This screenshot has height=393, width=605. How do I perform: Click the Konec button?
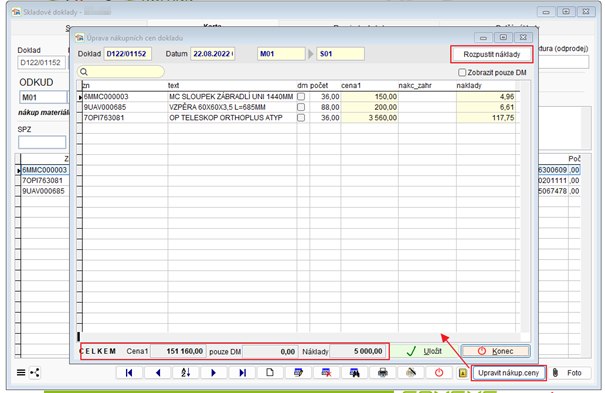(496, 351)
